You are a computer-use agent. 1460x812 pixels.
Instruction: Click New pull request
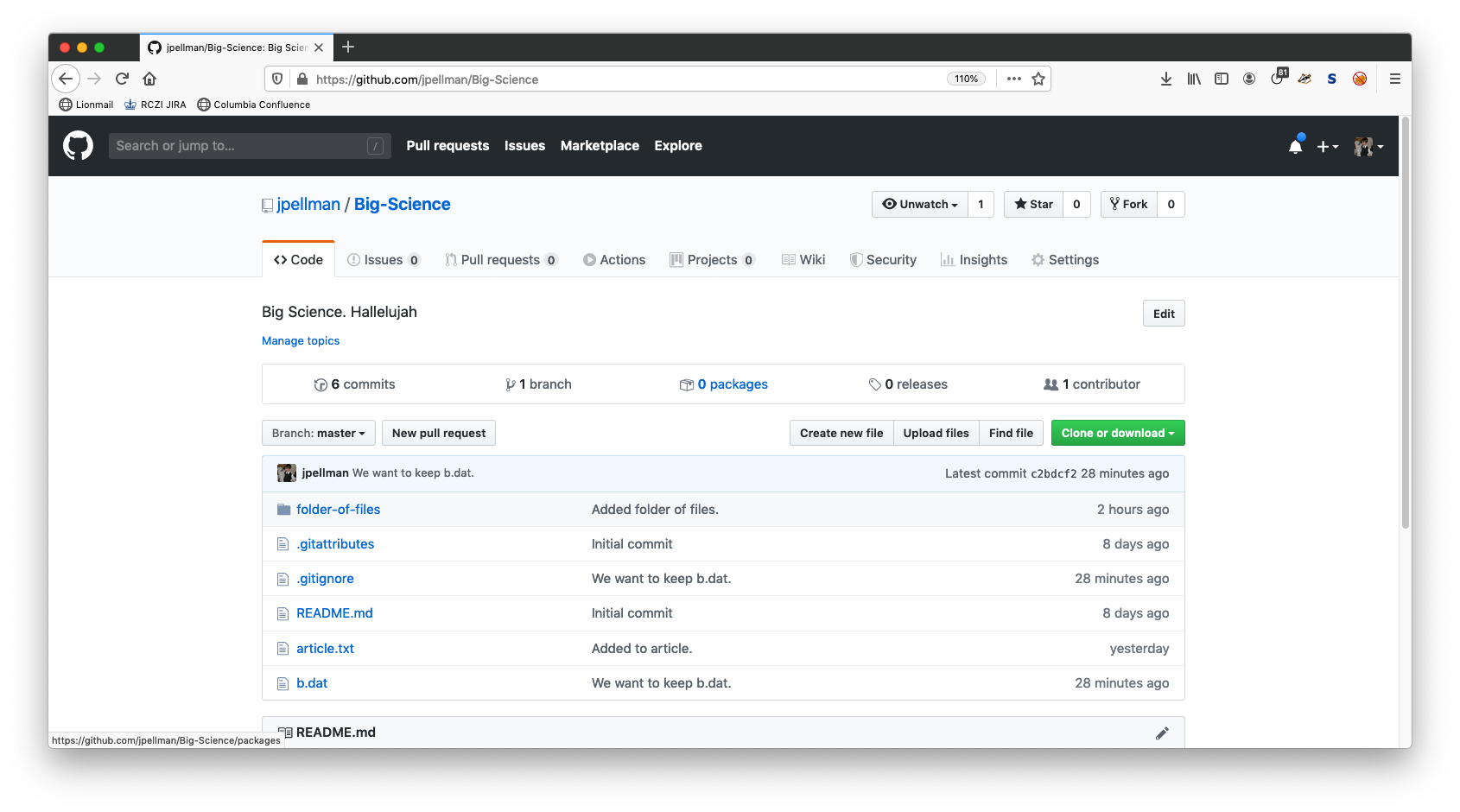tap(439, 434)
